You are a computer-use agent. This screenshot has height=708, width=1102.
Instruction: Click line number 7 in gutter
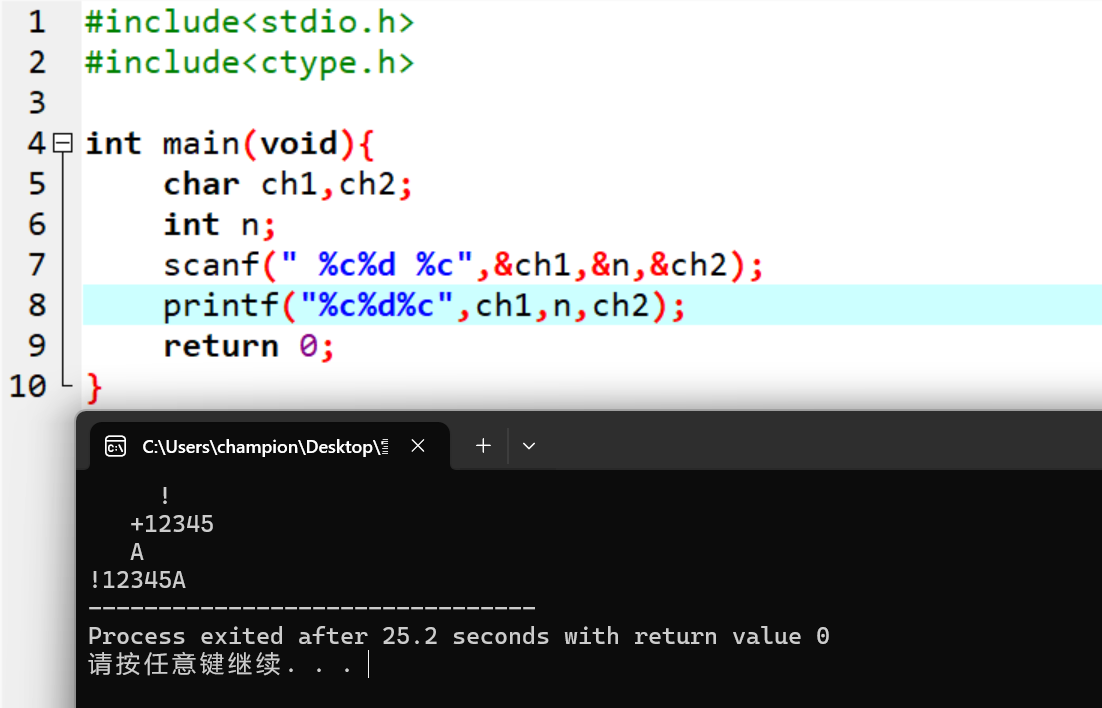(x=37, y=265)
